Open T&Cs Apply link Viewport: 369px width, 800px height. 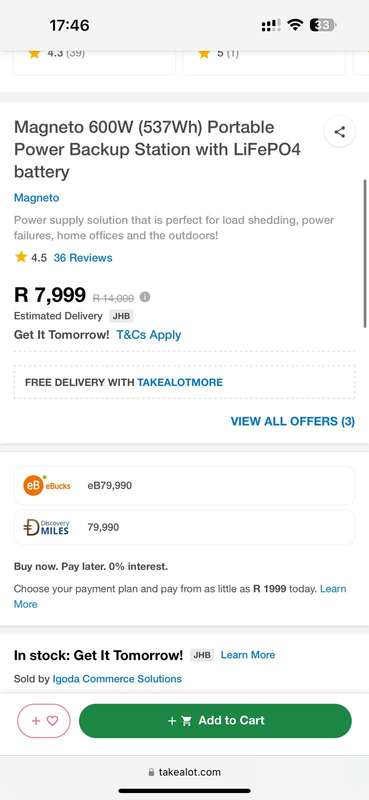coord(149,335)
